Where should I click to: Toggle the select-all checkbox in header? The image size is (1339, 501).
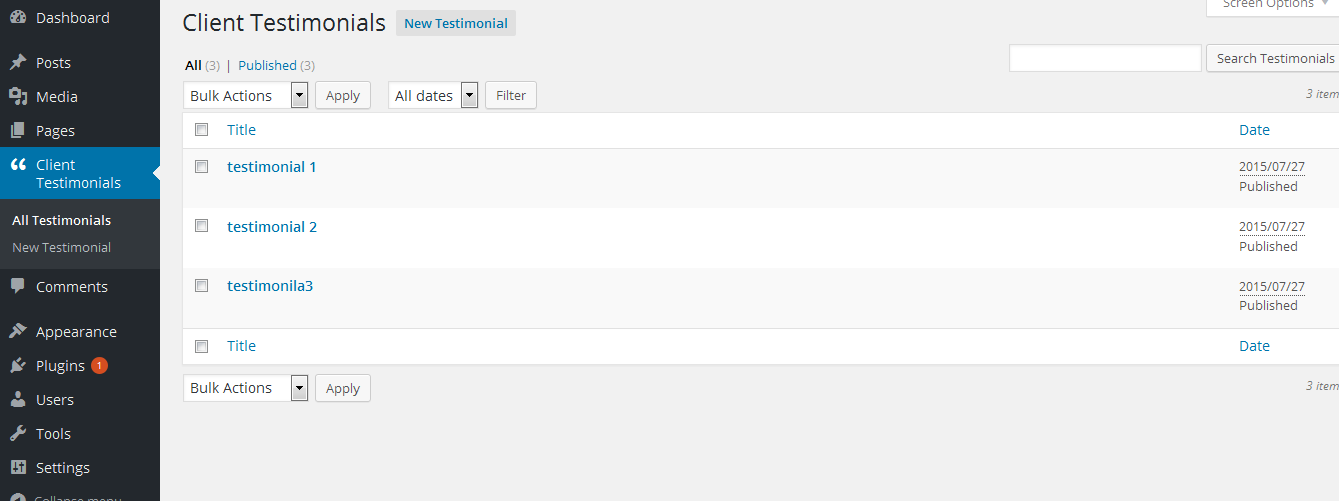point(201,130)
